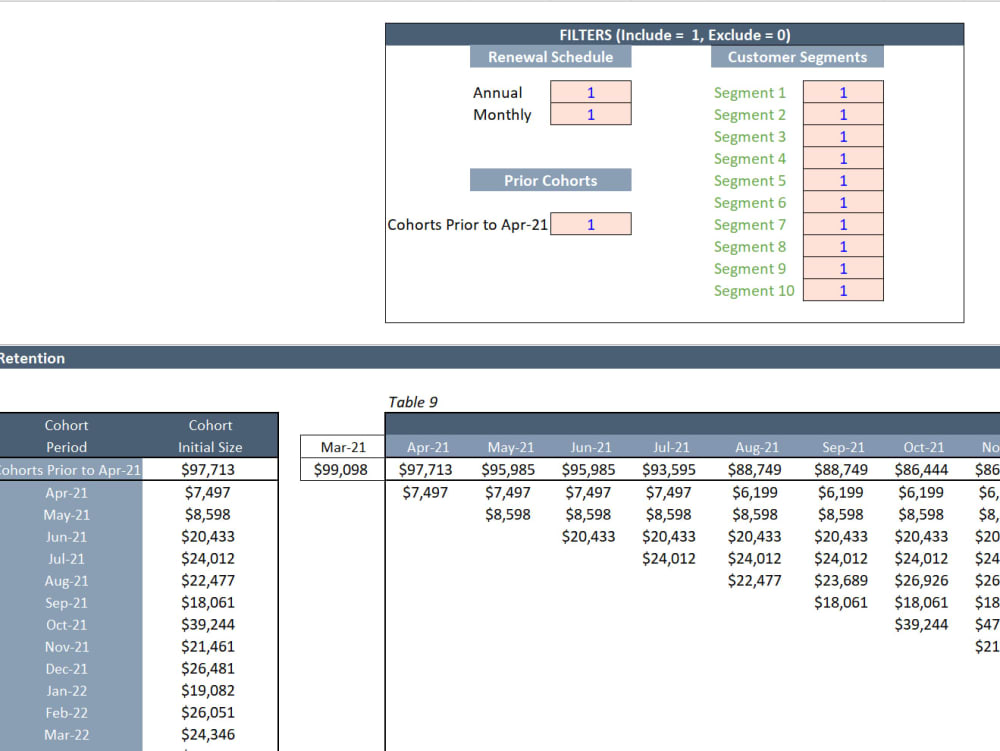The image size is (1000, 751).
Task: Select the Prior Cohorts header
Action: pos(551,180)
